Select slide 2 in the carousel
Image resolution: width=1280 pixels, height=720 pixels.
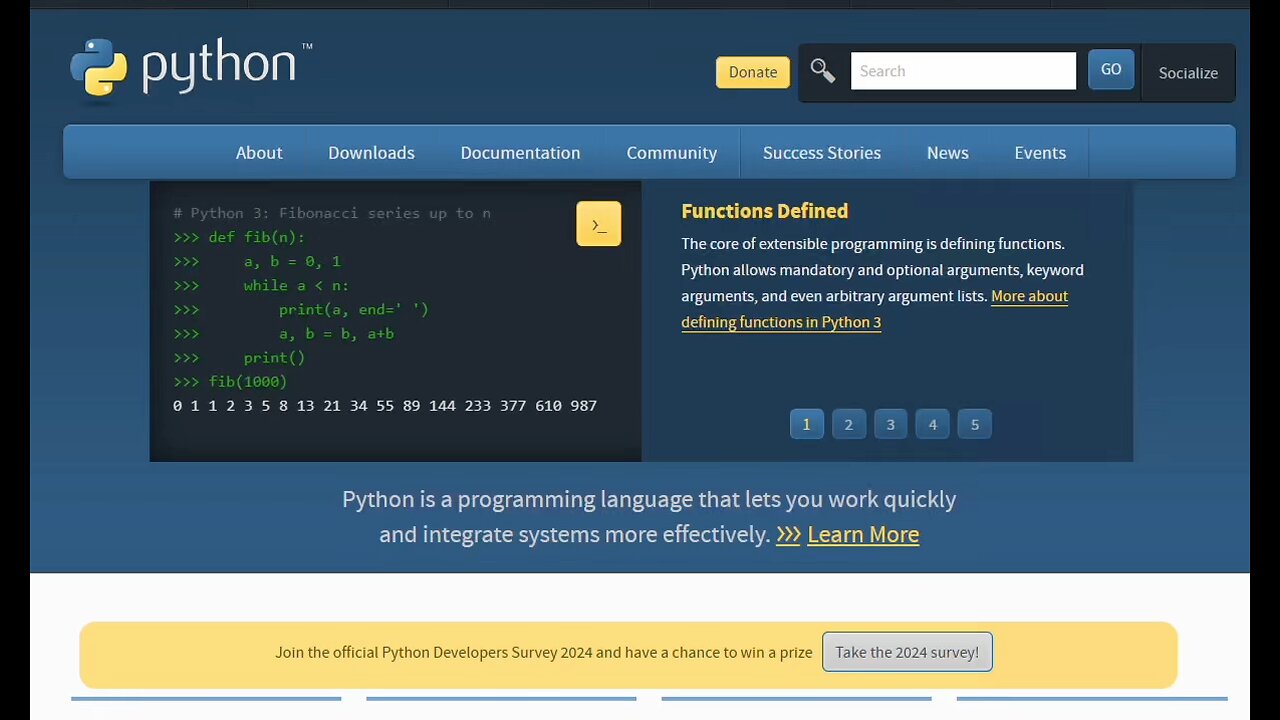click(x=849, y=425)
